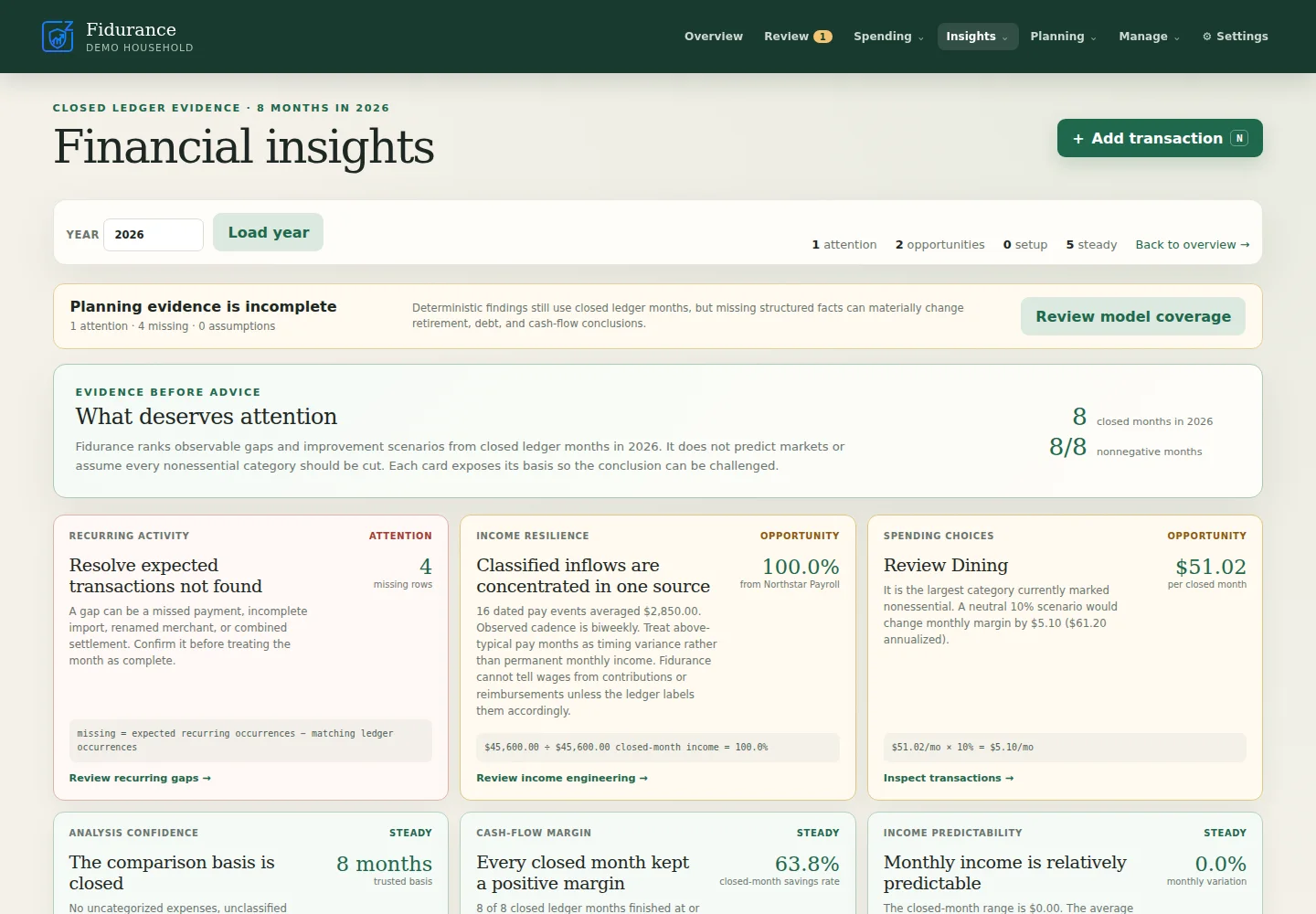Screen dimensions: 1316x914
Task: Click the Add transaction button
Action: 1160,138
